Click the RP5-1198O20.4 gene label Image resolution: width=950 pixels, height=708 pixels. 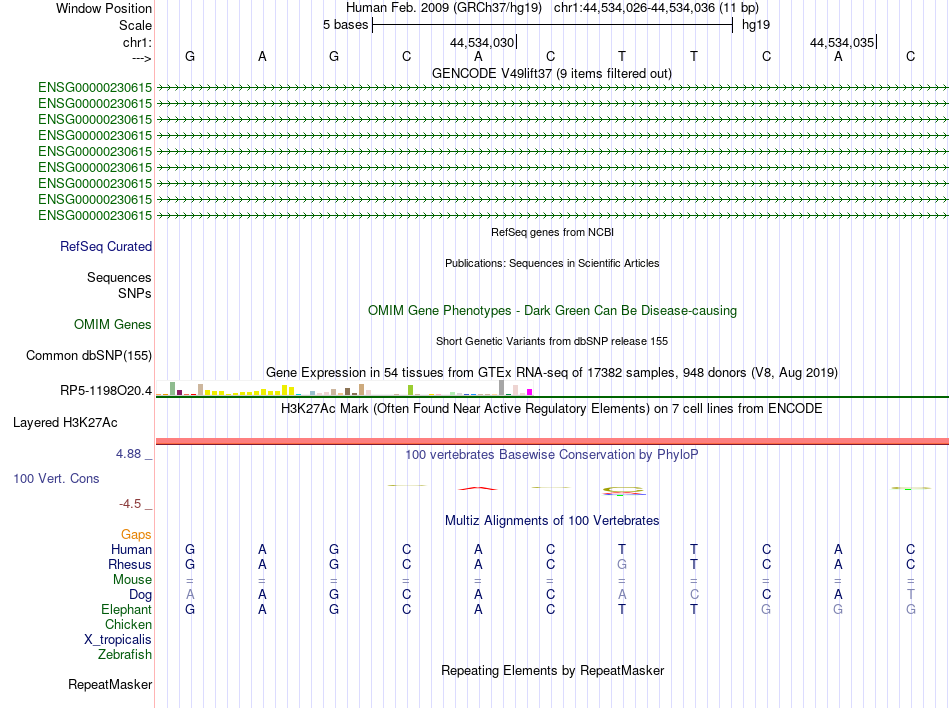click(x=106, y=391)
